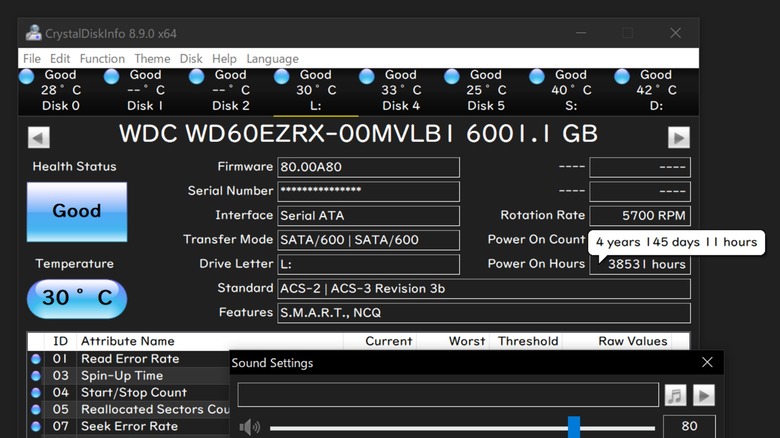Play the selected alert sound
Image resolution: width=780 pixels, height=438 pixels.
(x=704, y=395)
